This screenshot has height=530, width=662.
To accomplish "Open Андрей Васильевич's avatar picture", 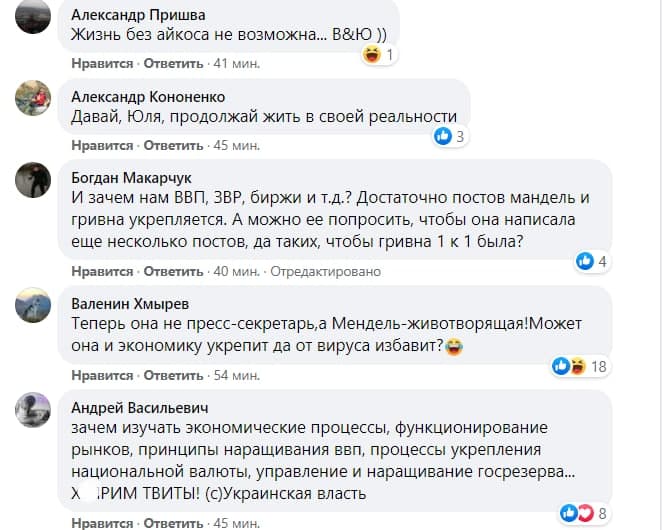I will point(34,411).
